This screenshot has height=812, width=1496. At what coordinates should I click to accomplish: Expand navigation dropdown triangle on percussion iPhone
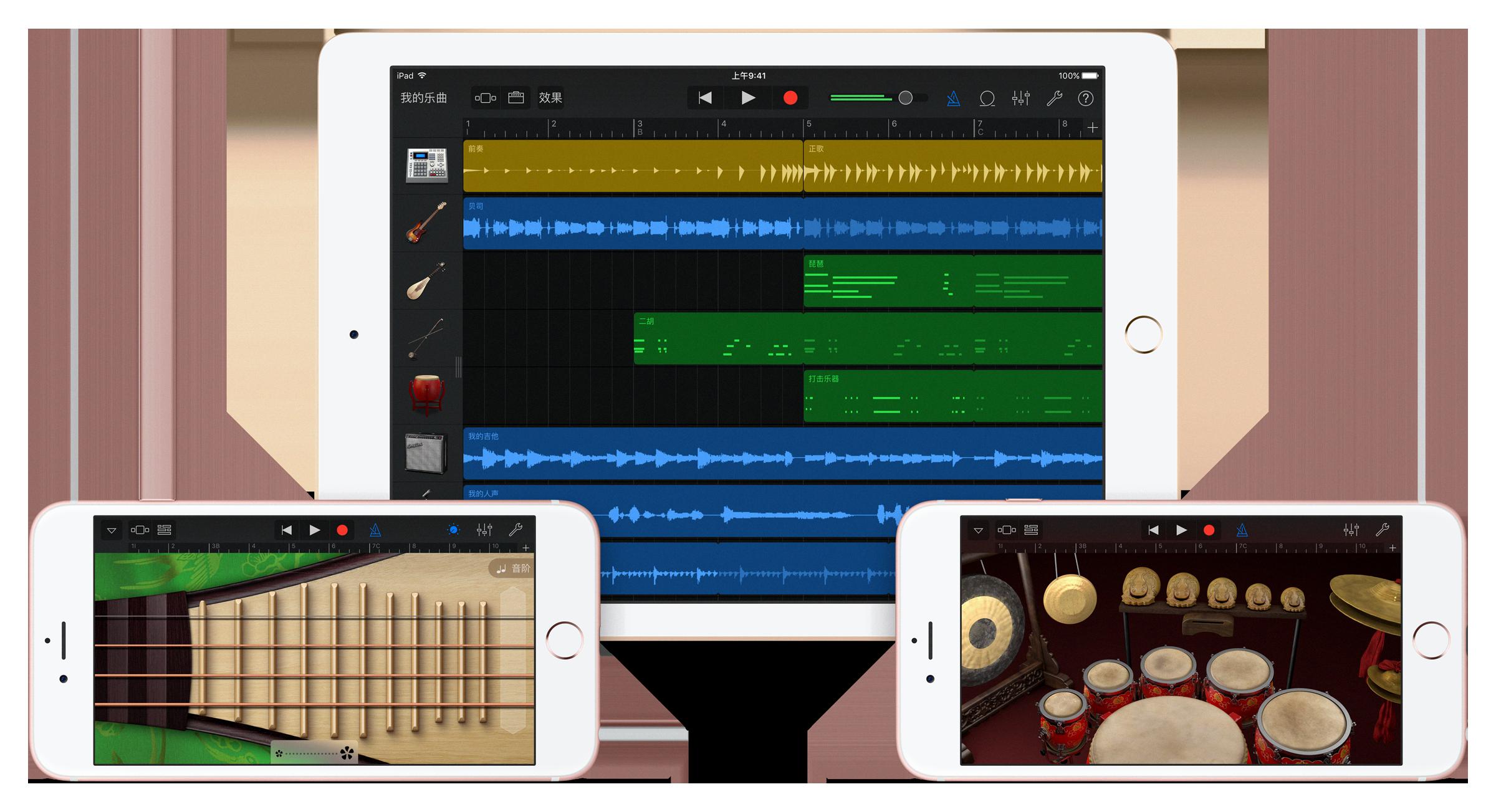979,530
